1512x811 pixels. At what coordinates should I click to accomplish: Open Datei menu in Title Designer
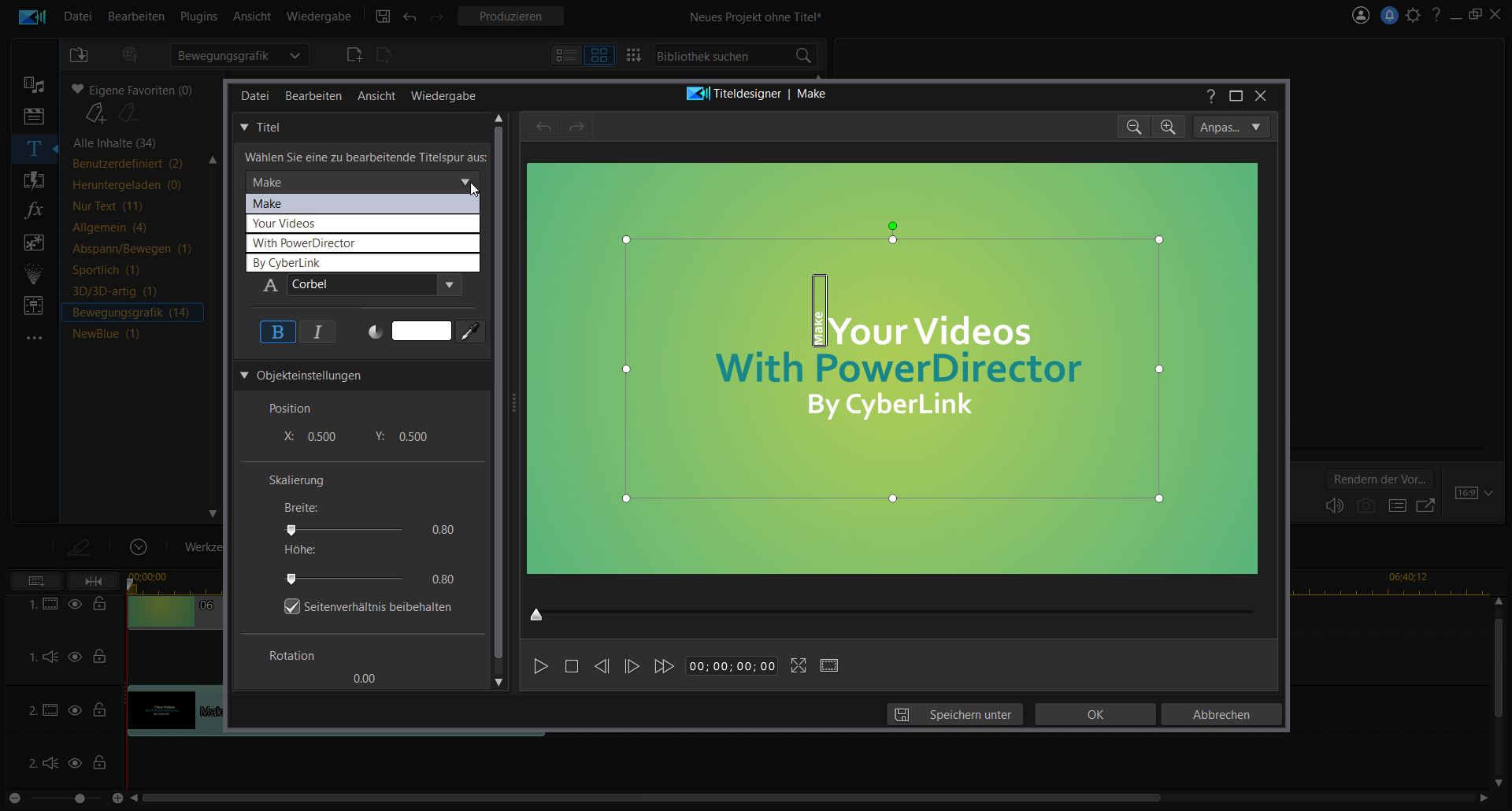tap(255, 96)
